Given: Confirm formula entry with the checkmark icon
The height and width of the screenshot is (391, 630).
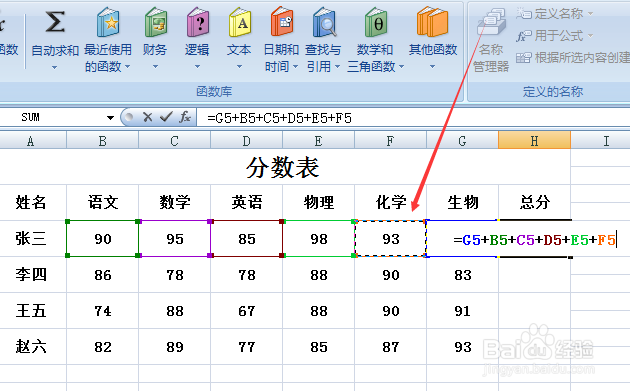Looking at the screenshot, I should [166, 117].
